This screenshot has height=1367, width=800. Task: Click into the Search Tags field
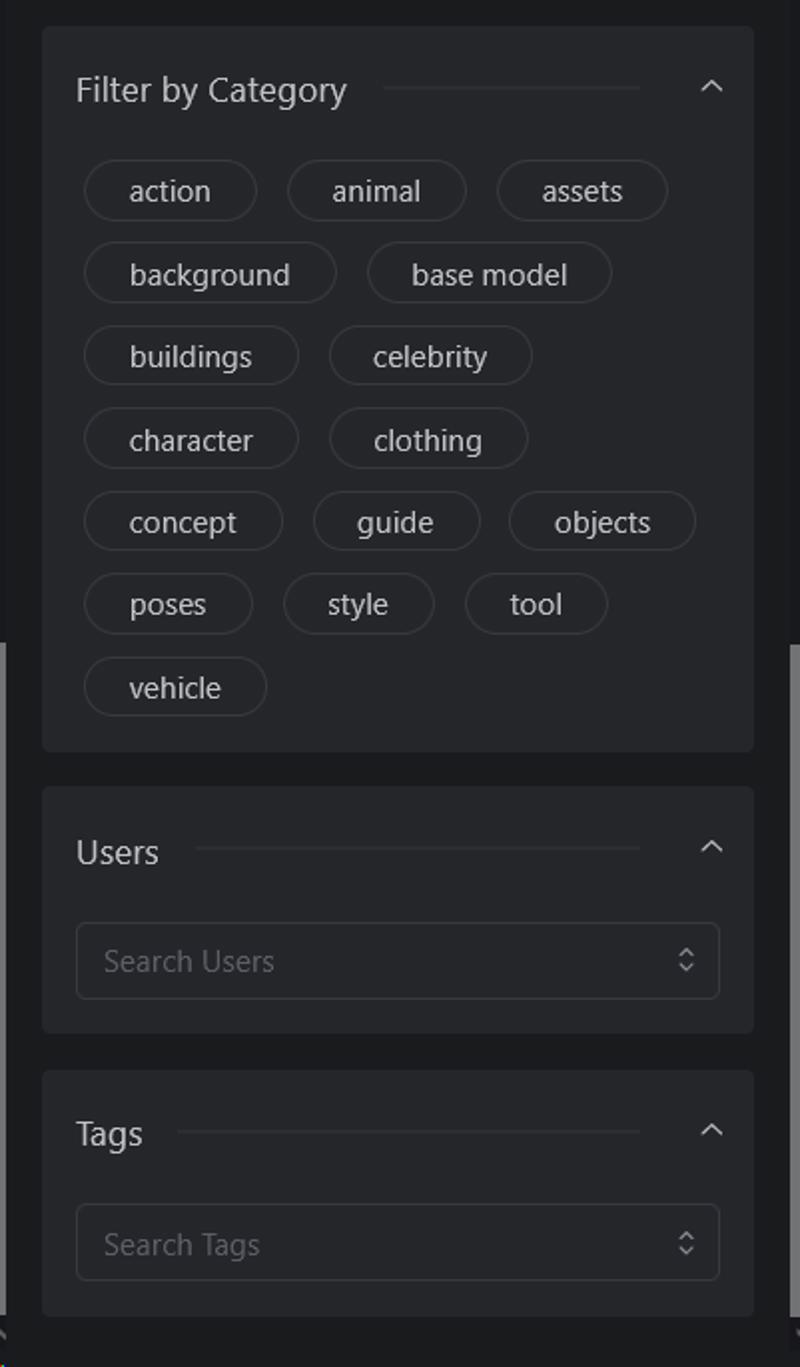(x=397, y=1243)
